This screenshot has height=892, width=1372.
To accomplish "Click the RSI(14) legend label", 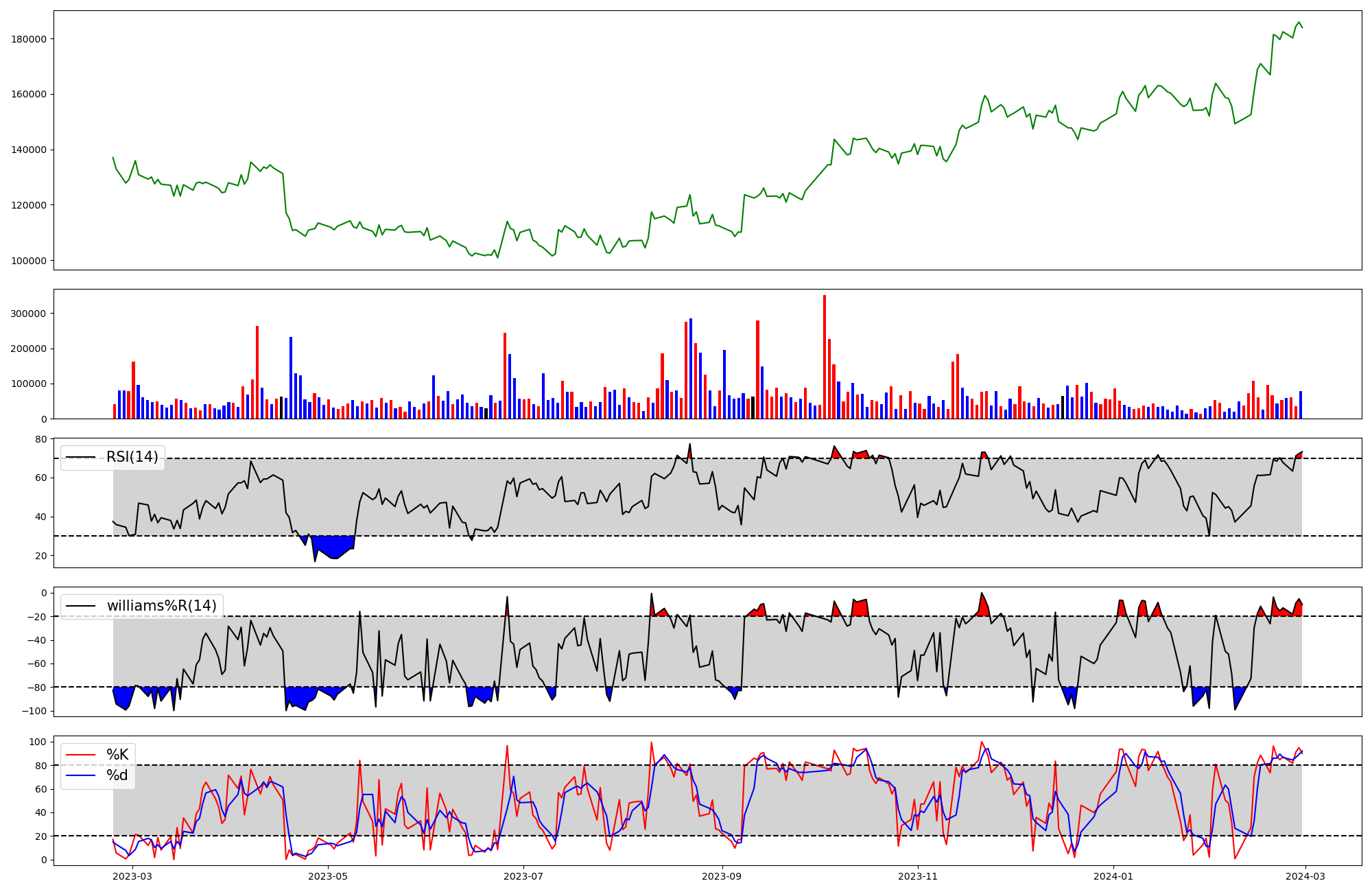I will pos(132,458).
